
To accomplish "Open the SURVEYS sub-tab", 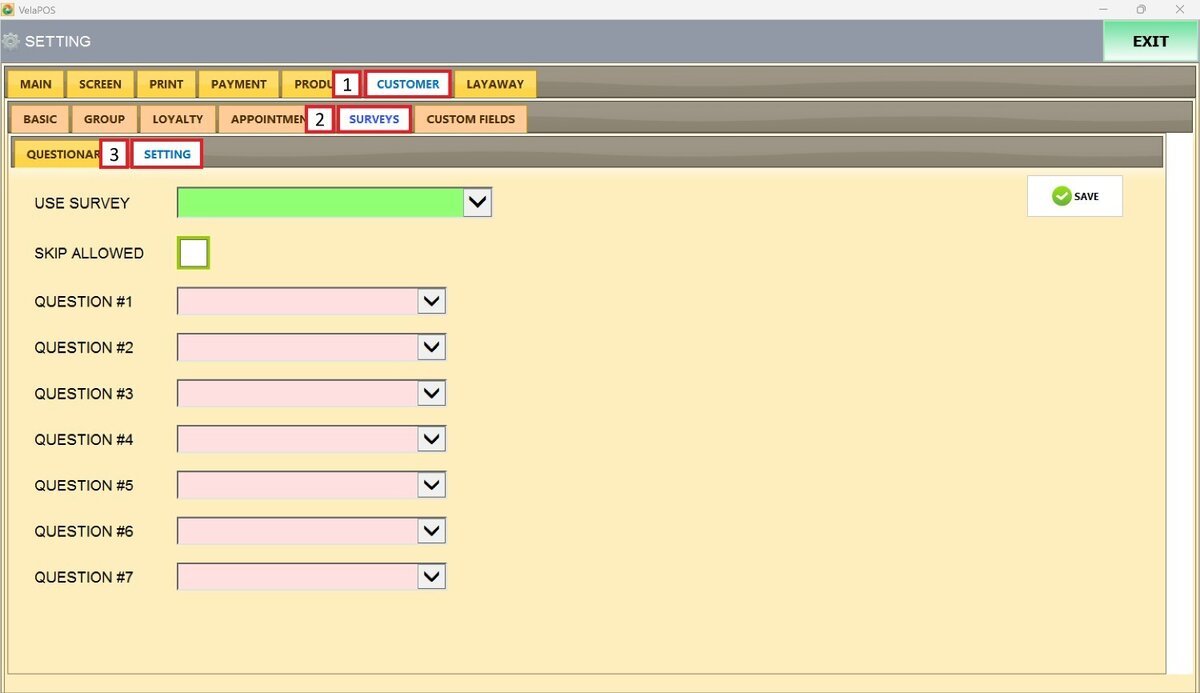I will [x=374, y=119].
